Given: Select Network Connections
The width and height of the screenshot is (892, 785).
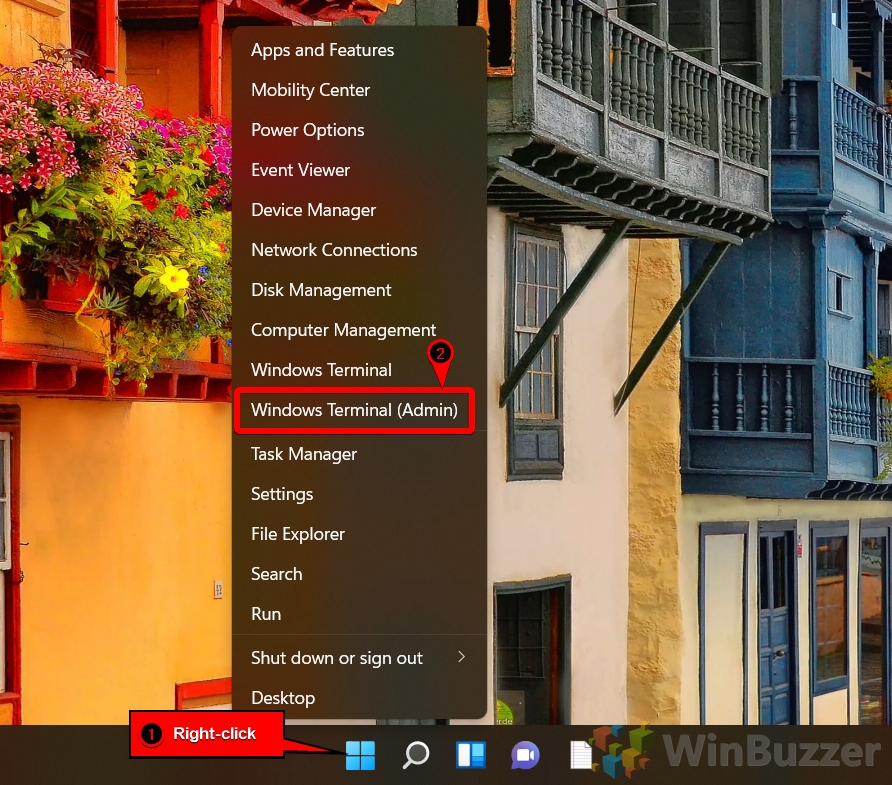Looking at the screenshot, I should tap(334, 250).
